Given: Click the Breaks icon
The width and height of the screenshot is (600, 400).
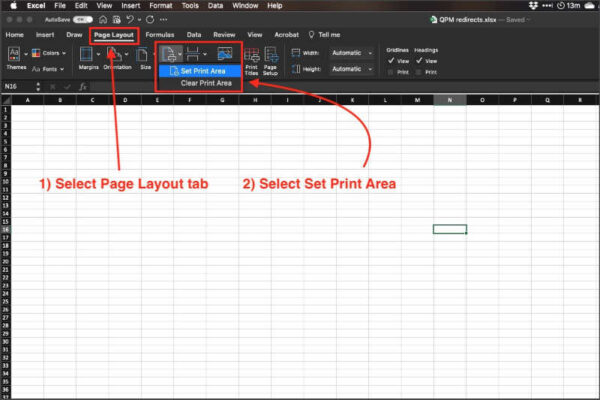Looking at the screenshot, I should (192, 54).
